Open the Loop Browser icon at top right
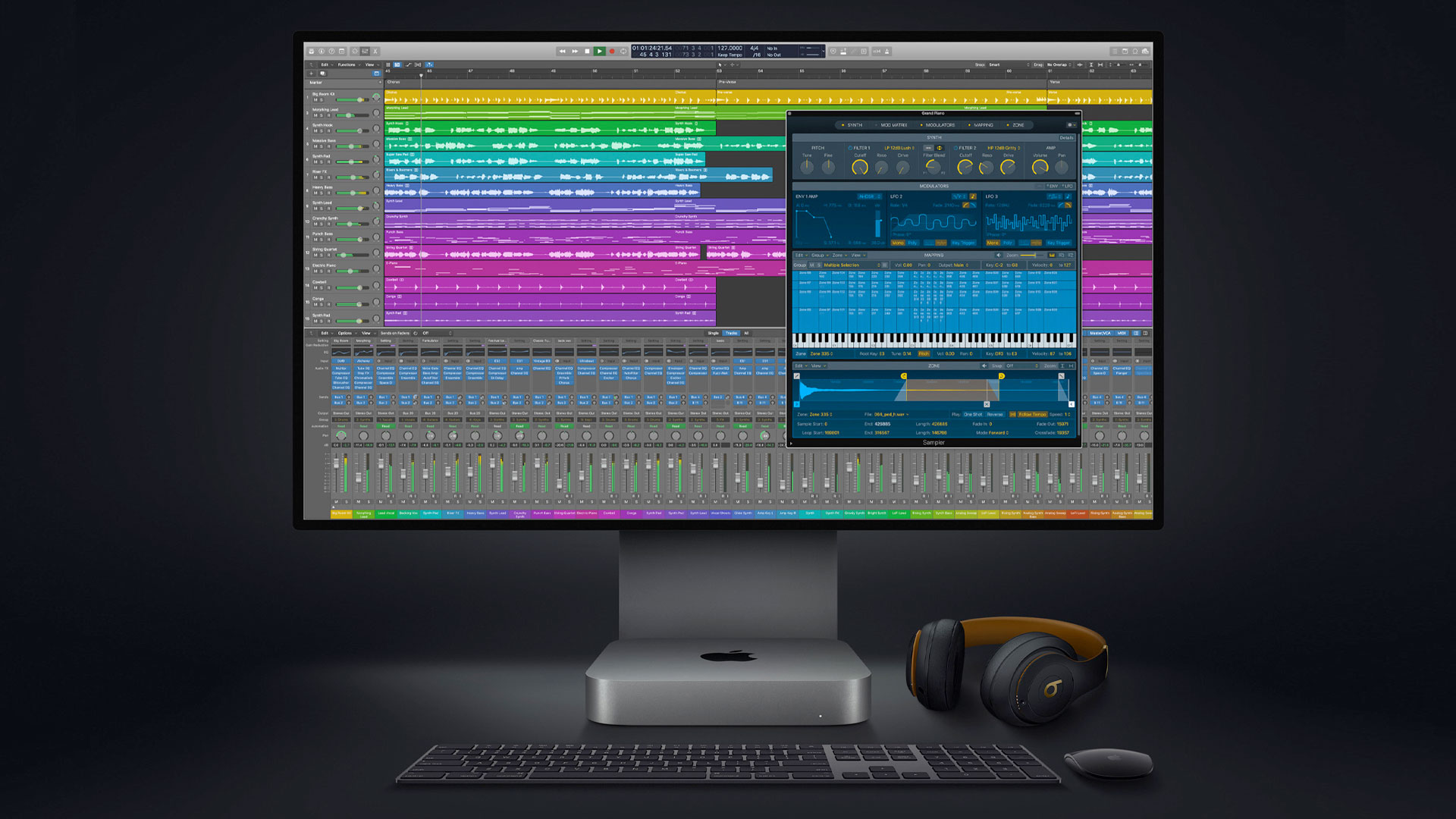This screenshot has height=819, width=1456. 1135,51
